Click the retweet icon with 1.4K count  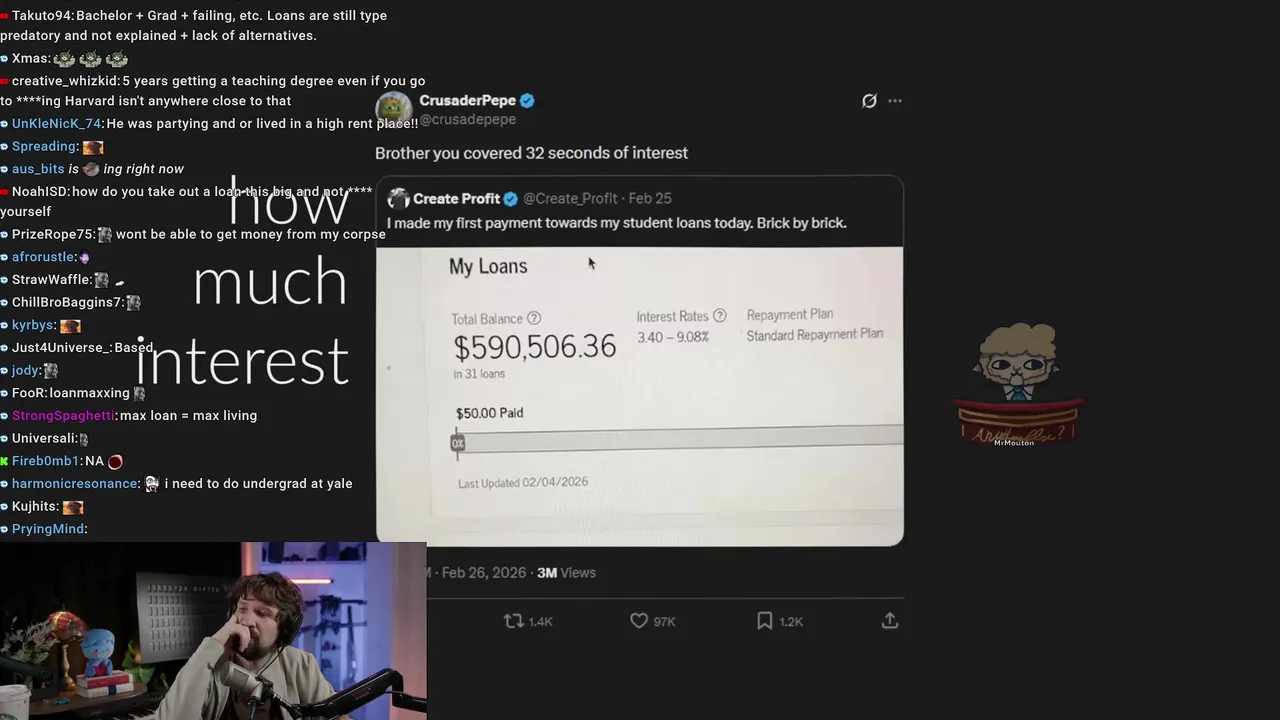pos(513,621)
